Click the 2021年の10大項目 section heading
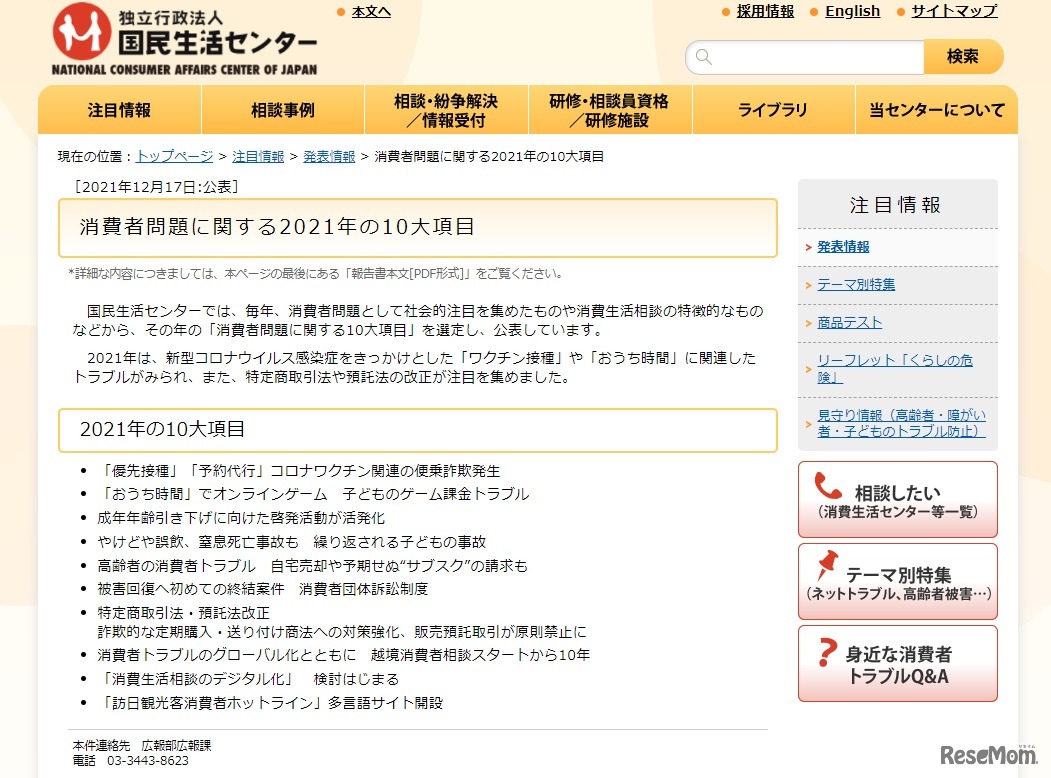The image size is (1051, 778). (x=162, y=429)
